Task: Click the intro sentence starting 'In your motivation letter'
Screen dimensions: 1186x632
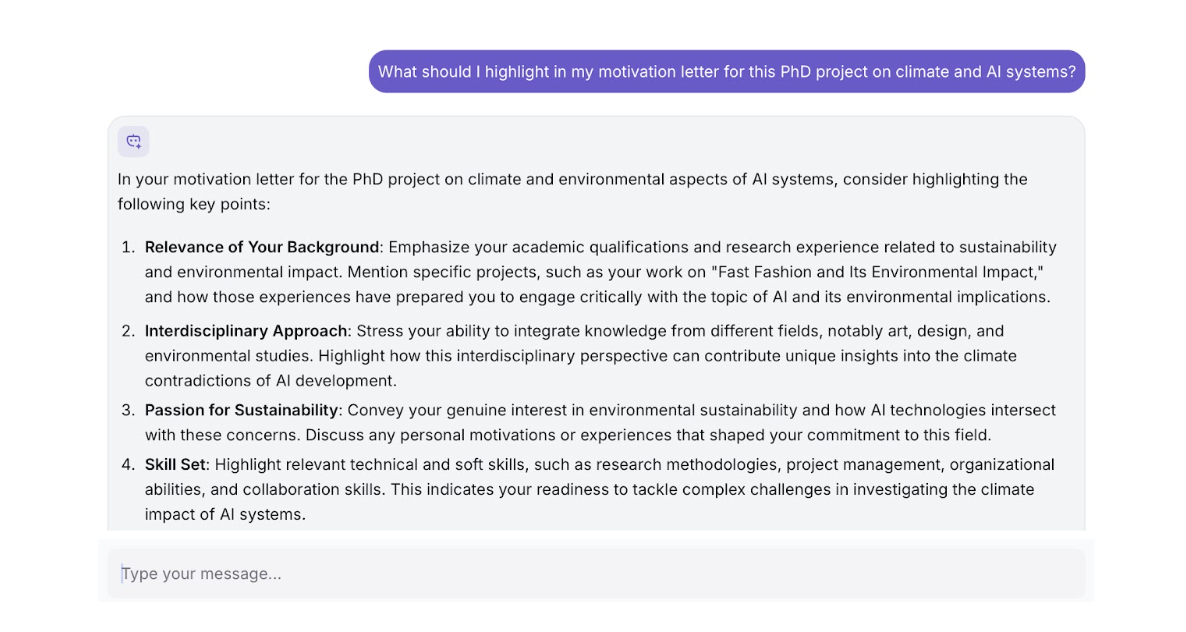Action: point(572,180)
